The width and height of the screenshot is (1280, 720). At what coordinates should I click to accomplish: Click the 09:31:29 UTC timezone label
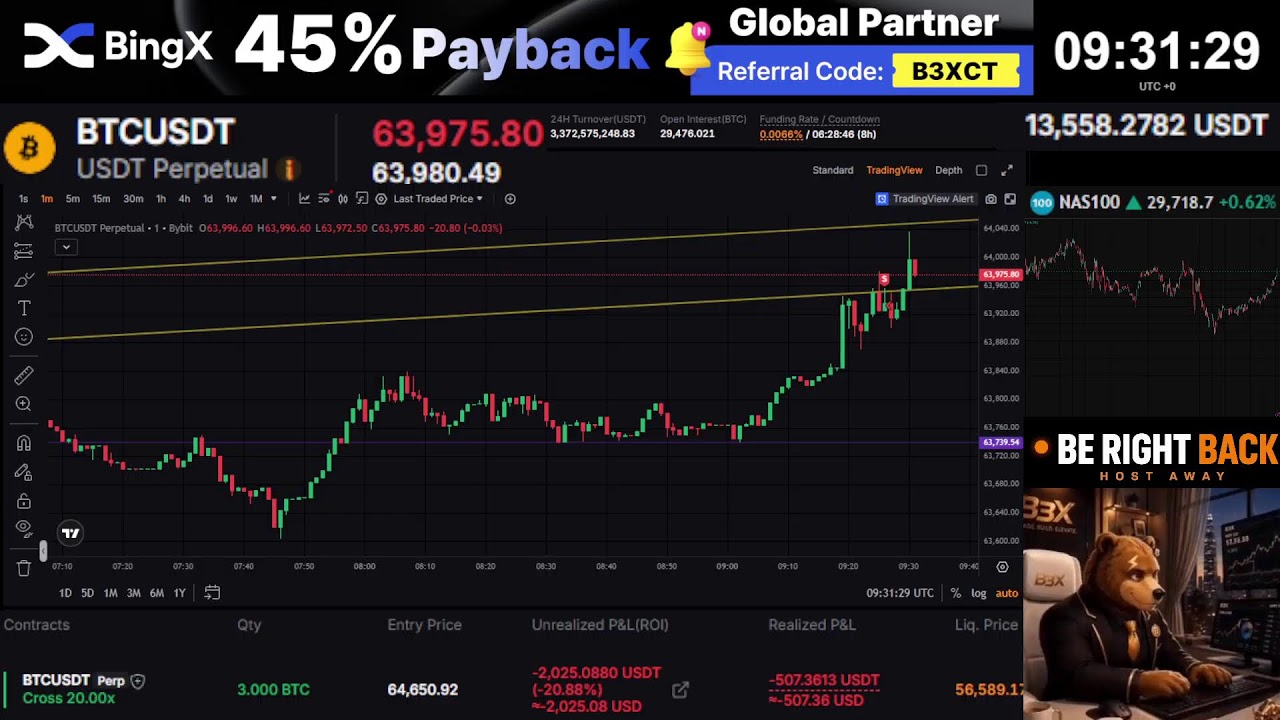[x=900, y=593]
